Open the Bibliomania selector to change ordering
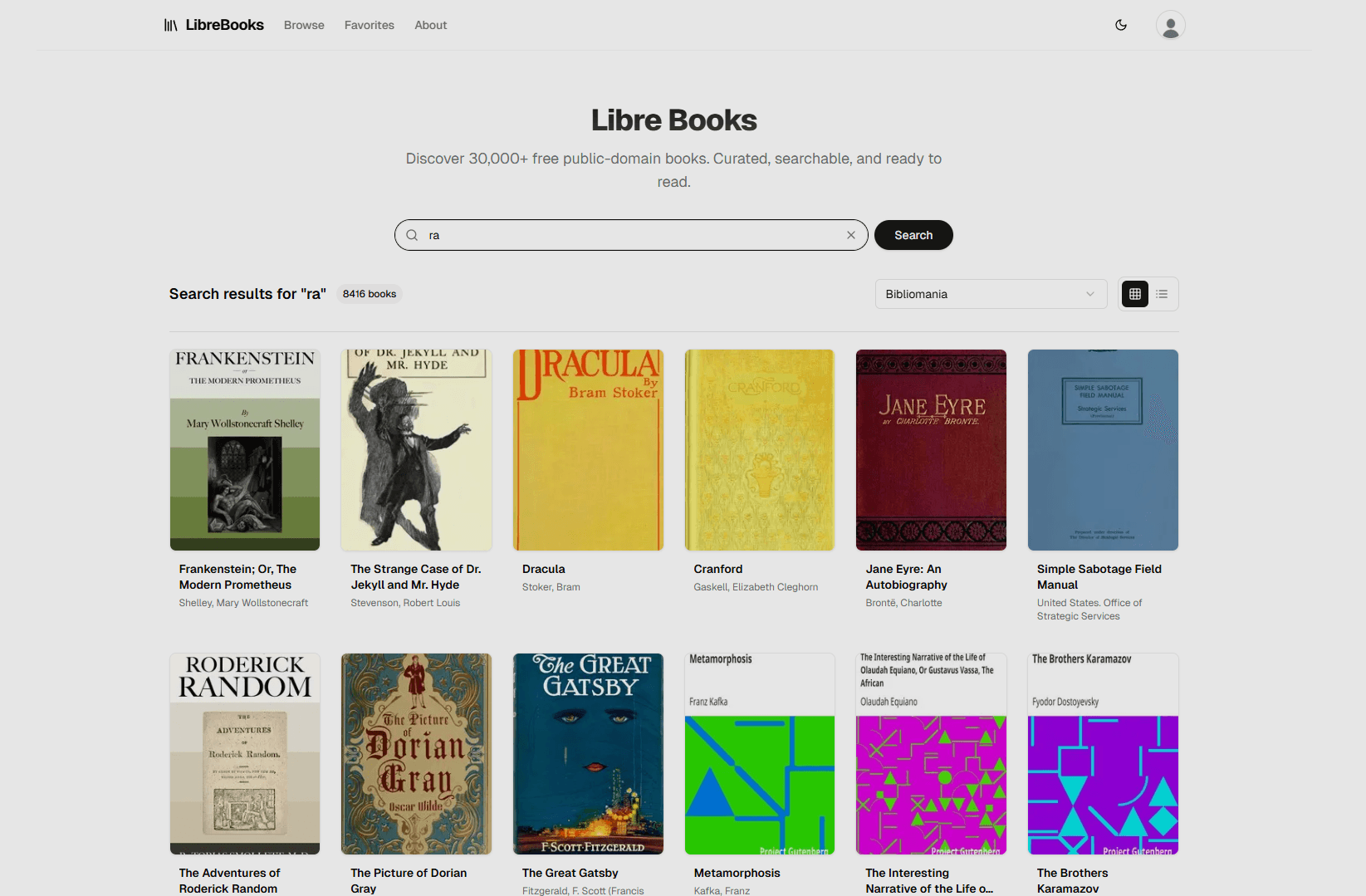The width and height of the screenshot is (1366, 896). (x=991, y=293)
